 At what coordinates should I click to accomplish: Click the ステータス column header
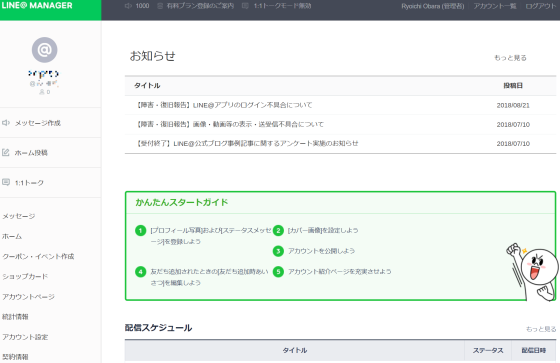point(488,350)
